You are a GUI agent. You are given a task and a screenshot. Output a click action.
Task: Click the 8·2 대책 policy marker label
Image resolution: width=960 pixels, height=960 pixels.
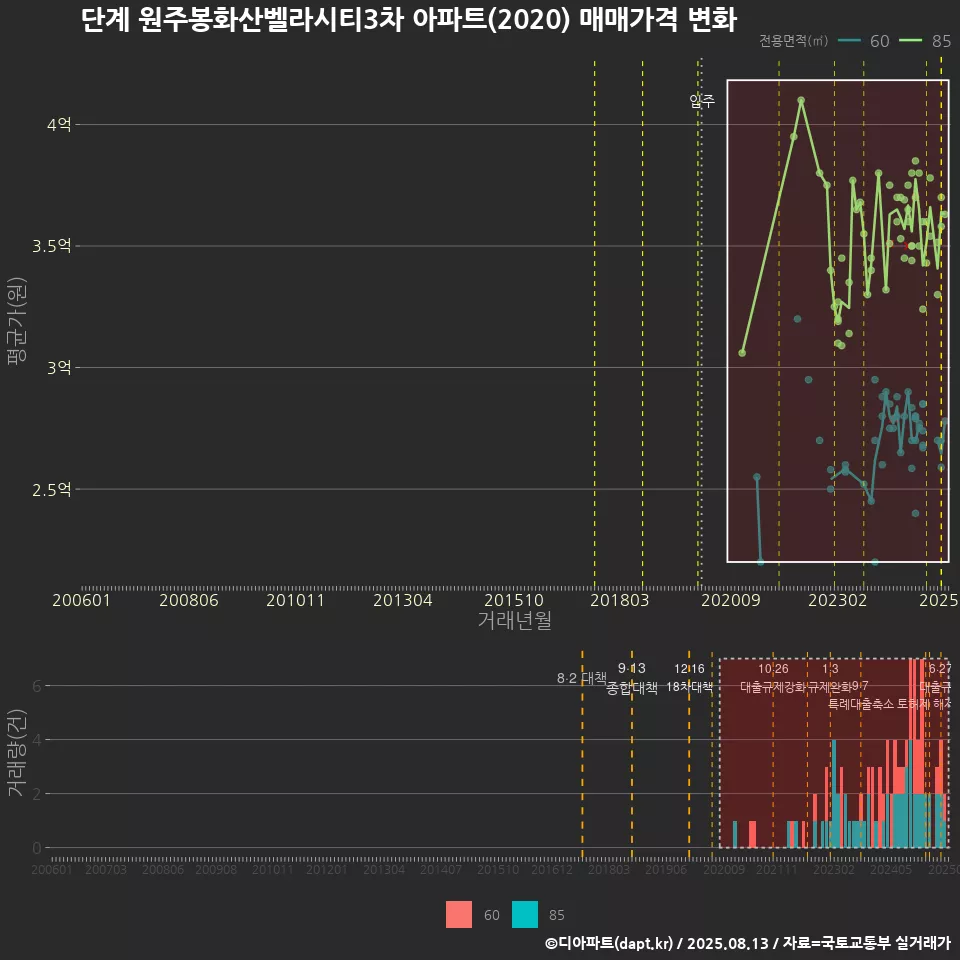point(582,678)
